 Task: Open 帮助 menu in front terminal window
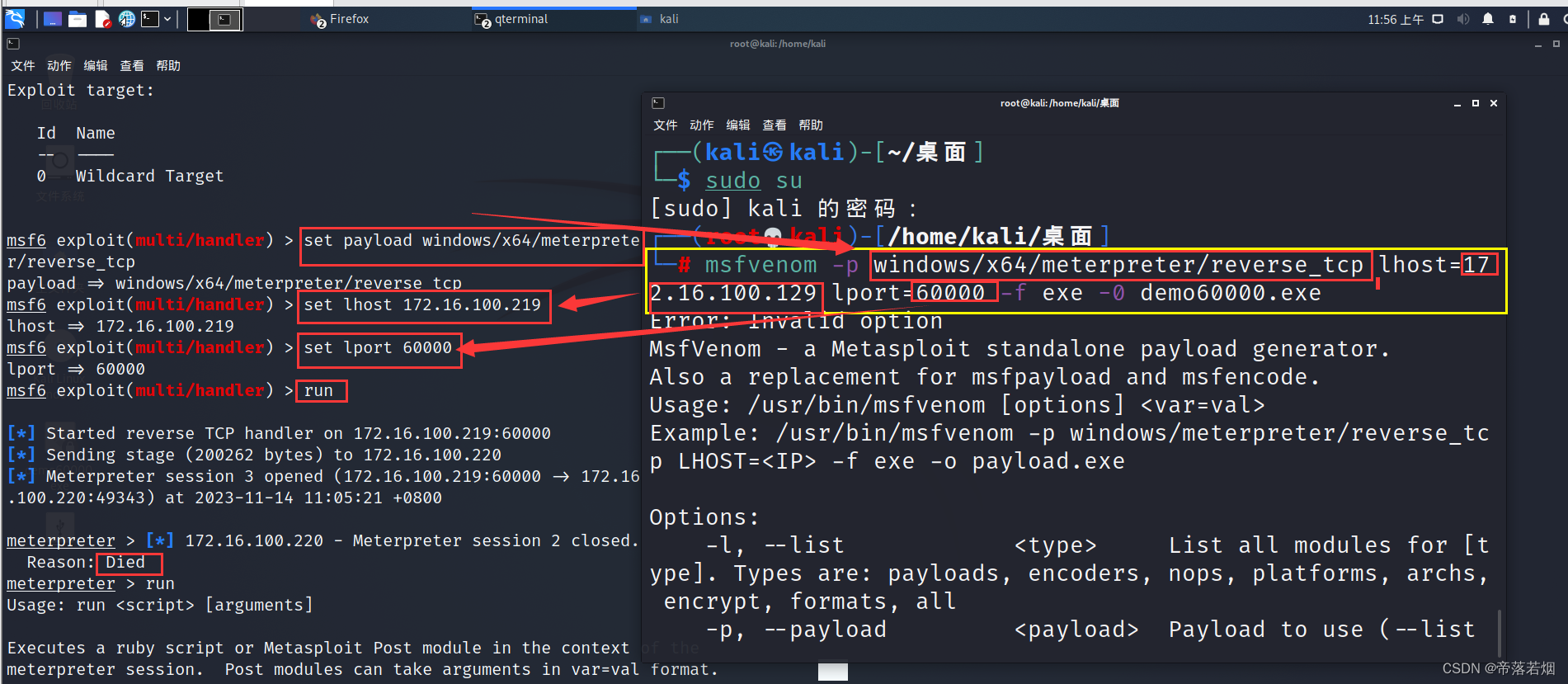[x=811, y=125]
